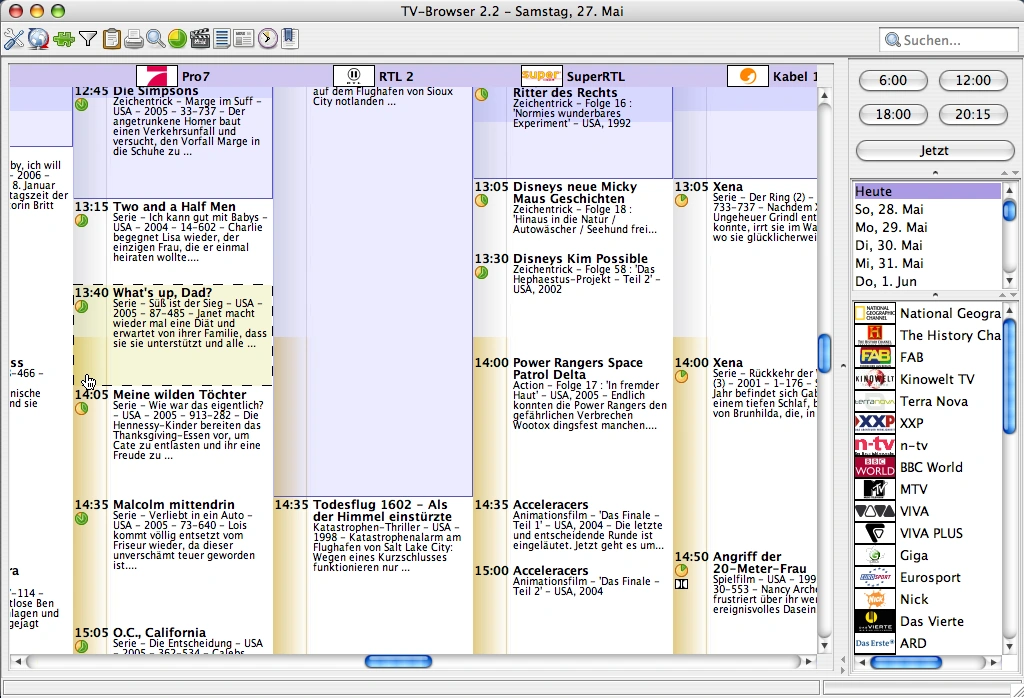Click the magnifying glass search icon in toolbar
The width and height of the screenshot is (1024, 698).
155,39
